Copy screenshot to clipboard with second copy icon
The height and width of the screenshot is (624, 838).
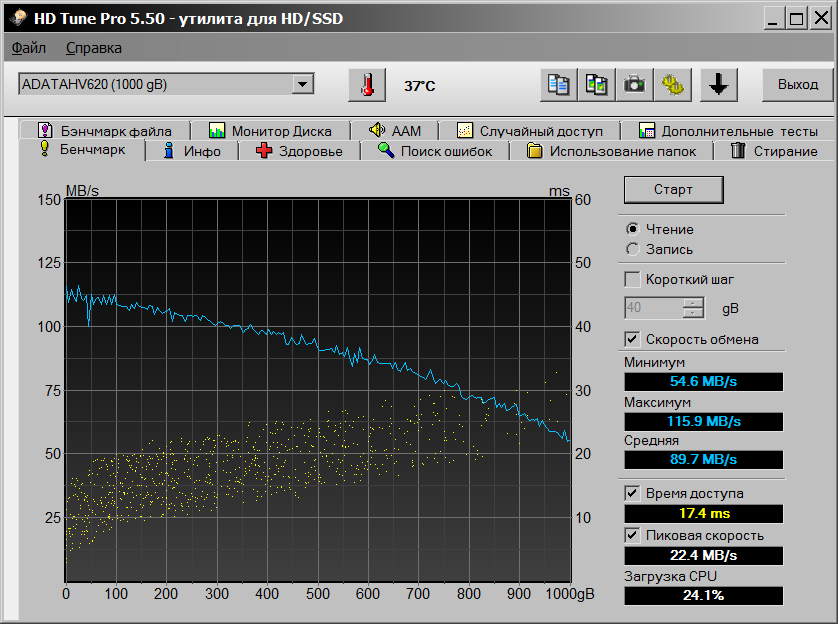597,85
